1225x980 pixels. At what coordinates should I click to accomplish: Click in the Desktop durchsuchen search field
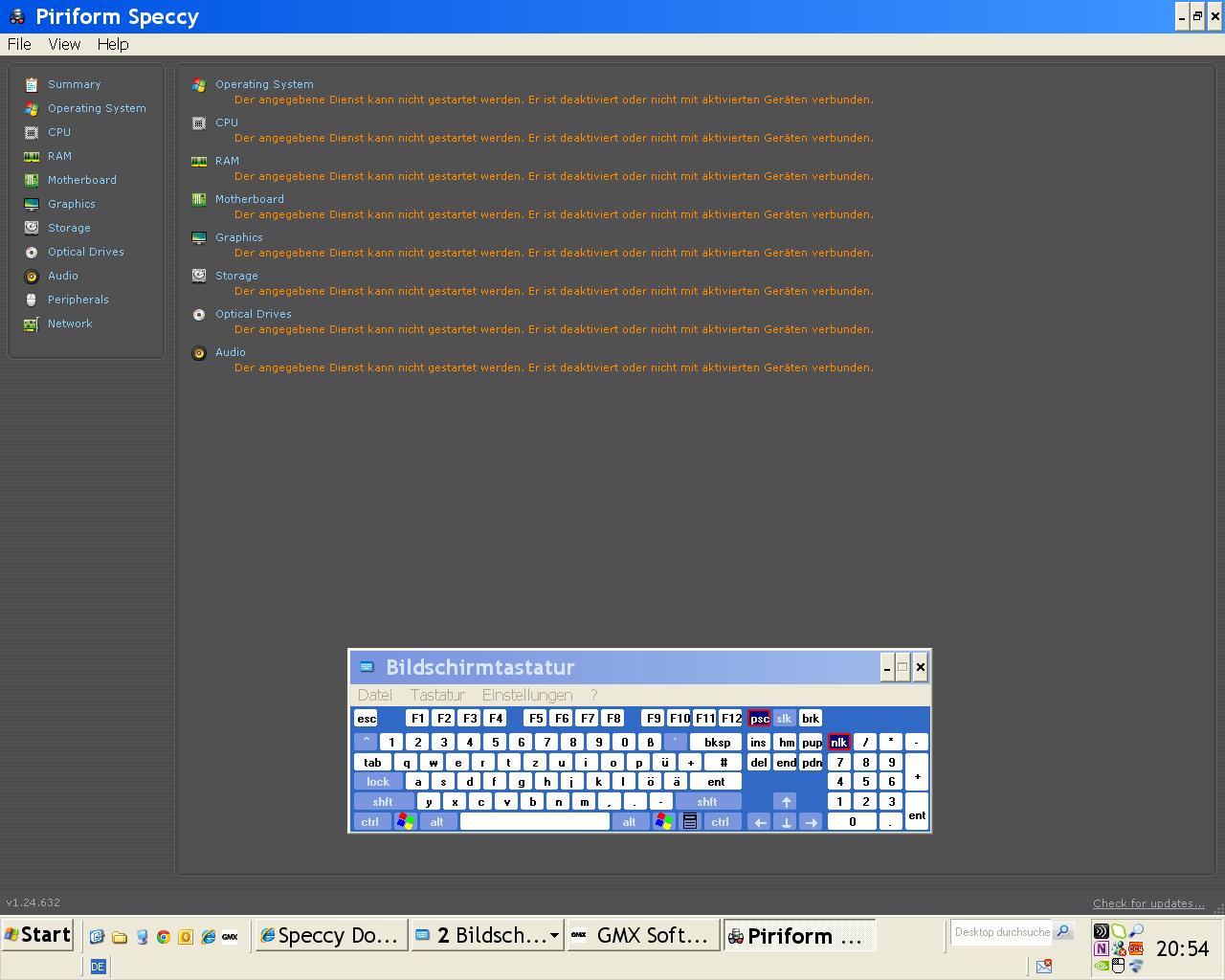pyautogui.click(x=1002, y=932)
